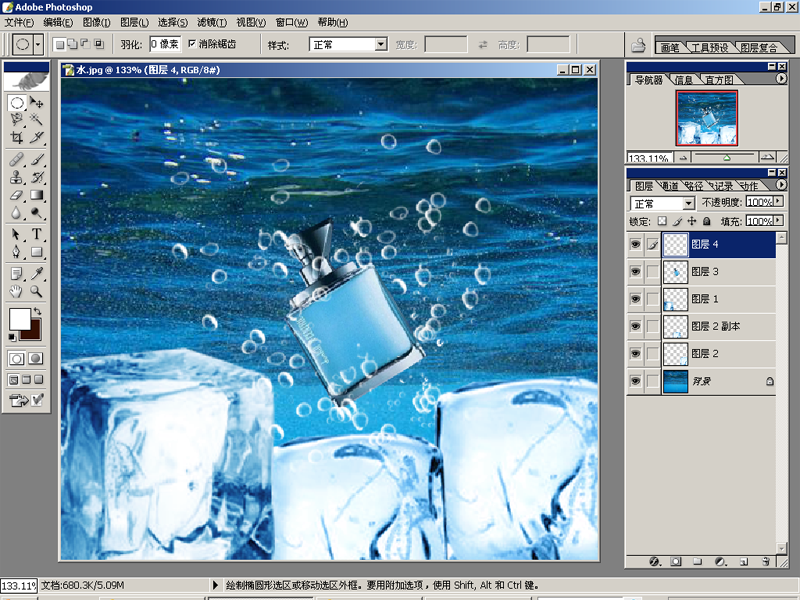This screenshot has width=800, height=600.
Task: Click background color swatch
Action: (x=34, y=334)
